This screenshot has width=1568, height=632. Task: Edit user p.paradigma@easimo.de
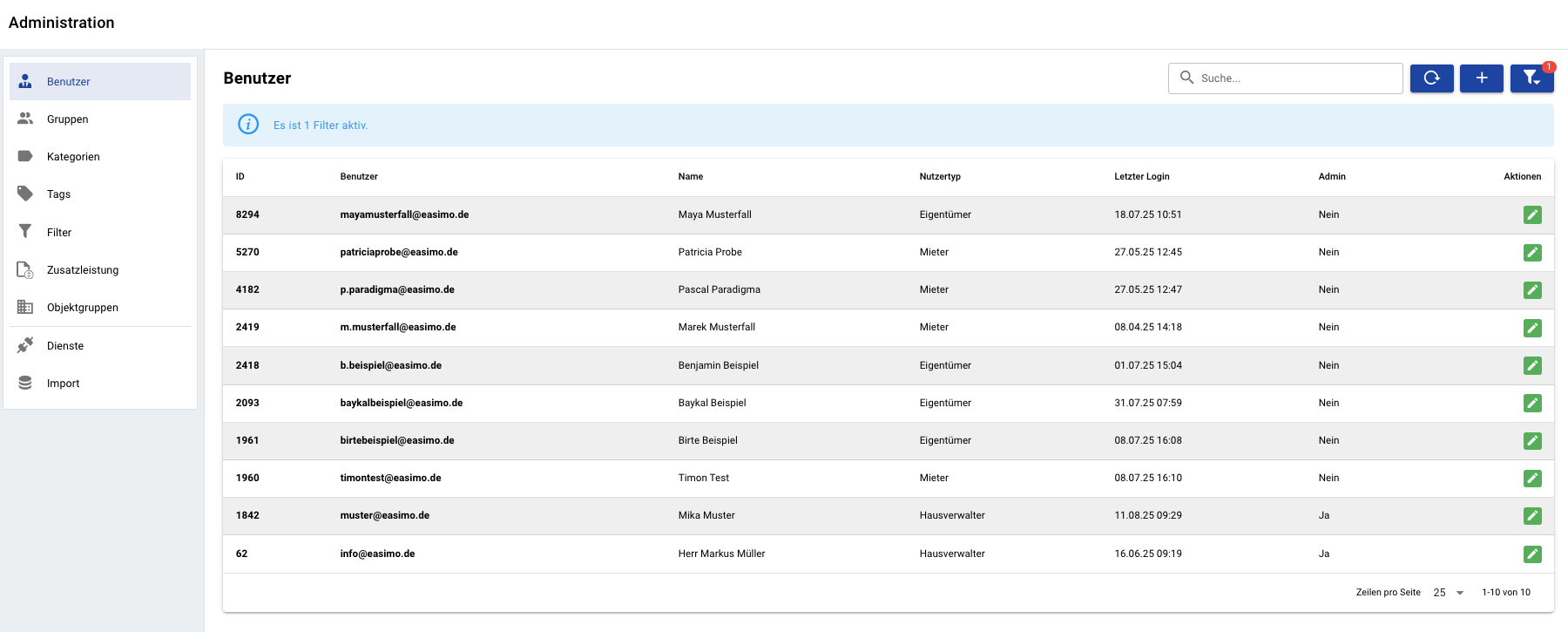point(1532,289)
